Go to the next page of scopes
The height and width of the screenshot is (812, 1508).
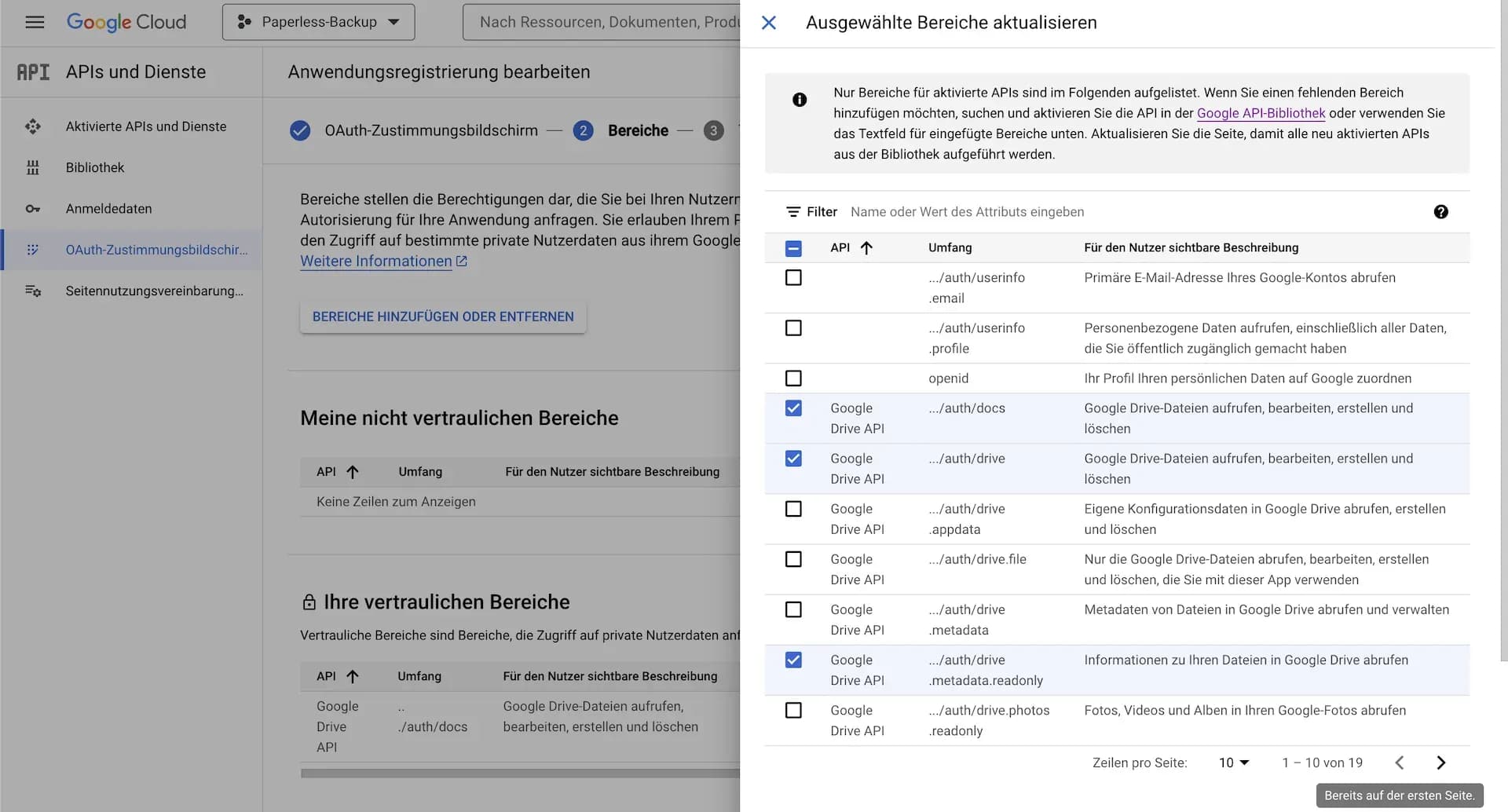1440,763
